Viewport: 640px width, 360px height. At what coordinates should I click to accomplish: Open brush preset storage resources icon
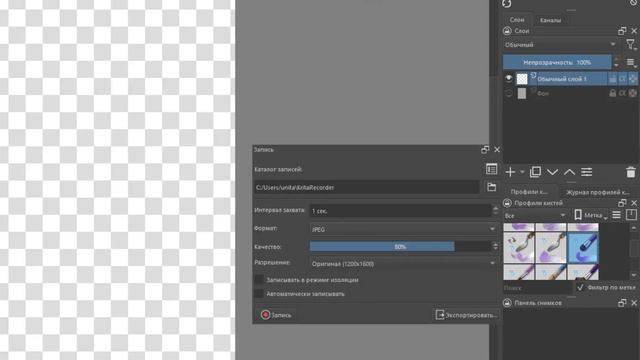pyautogui.click(x=631, y=215)
